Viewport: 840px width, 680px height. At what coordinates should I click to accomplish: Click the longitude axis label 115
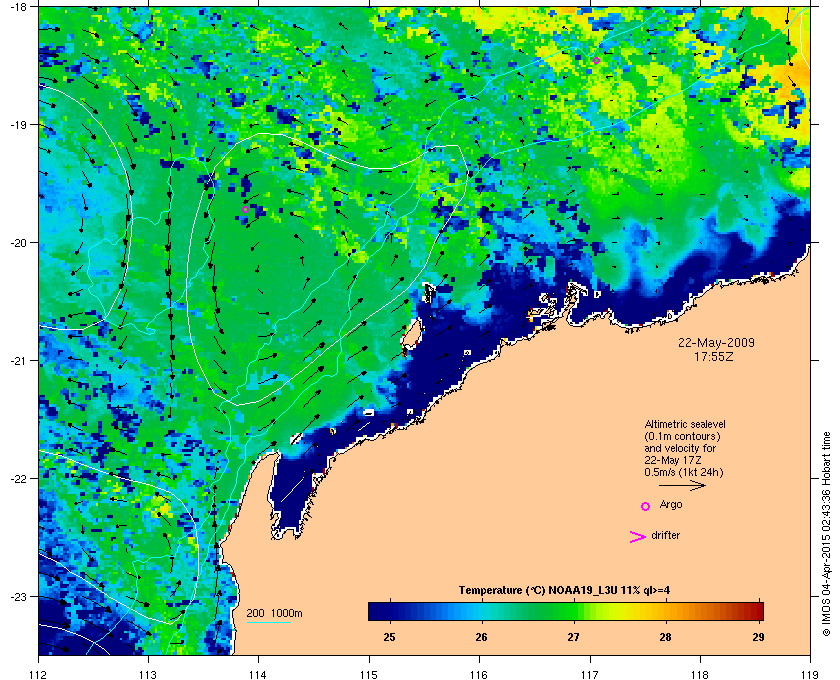(x=369, y=674)
